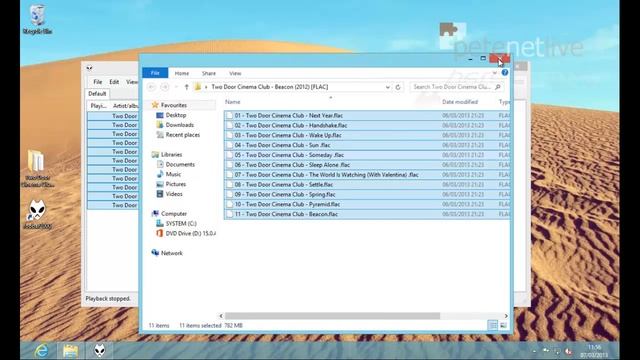Open the File tab in Explorer
This screenshot has height=360, width=640.
(x=155, y=73)
